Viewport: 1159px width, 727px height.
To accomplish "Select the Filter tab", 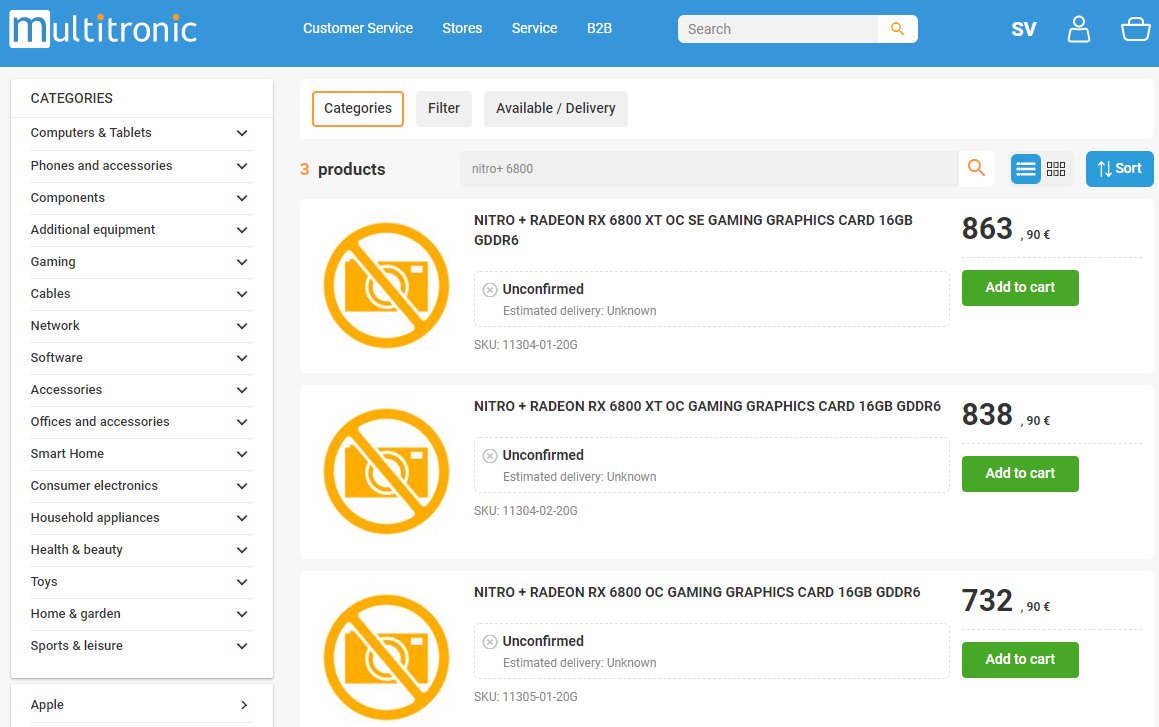I will (443, 109).
